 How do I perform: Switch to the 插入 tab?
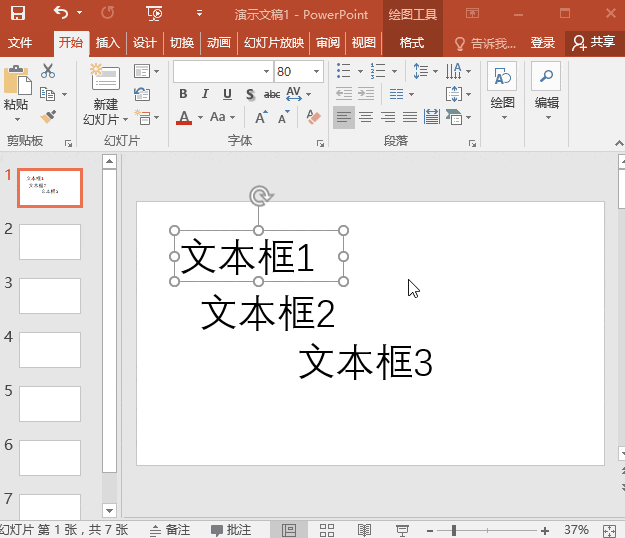click(108, 42)
